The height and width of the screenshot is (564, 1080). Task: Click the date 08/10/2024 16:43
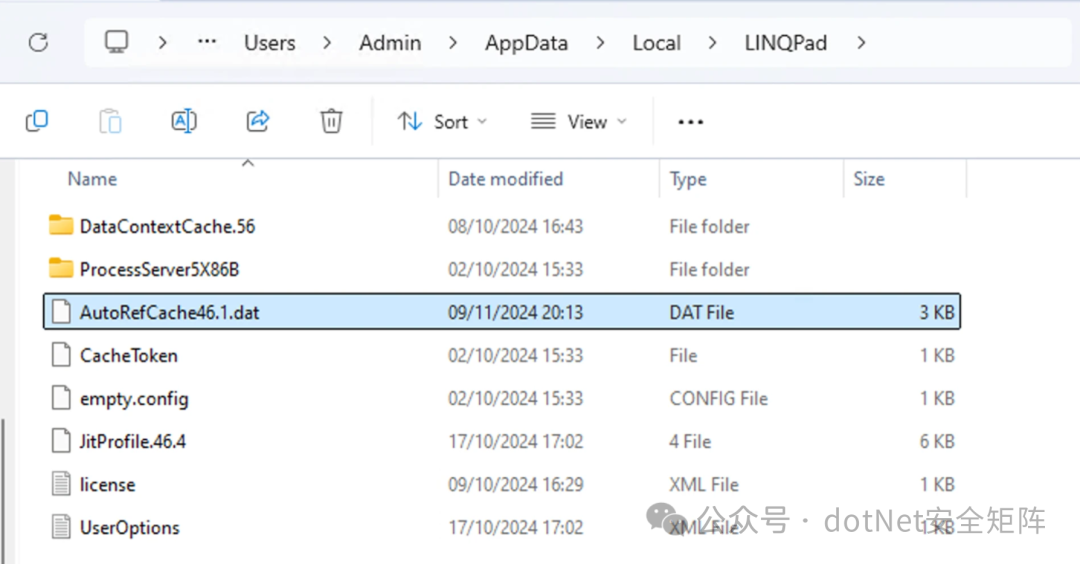[515, 226]
